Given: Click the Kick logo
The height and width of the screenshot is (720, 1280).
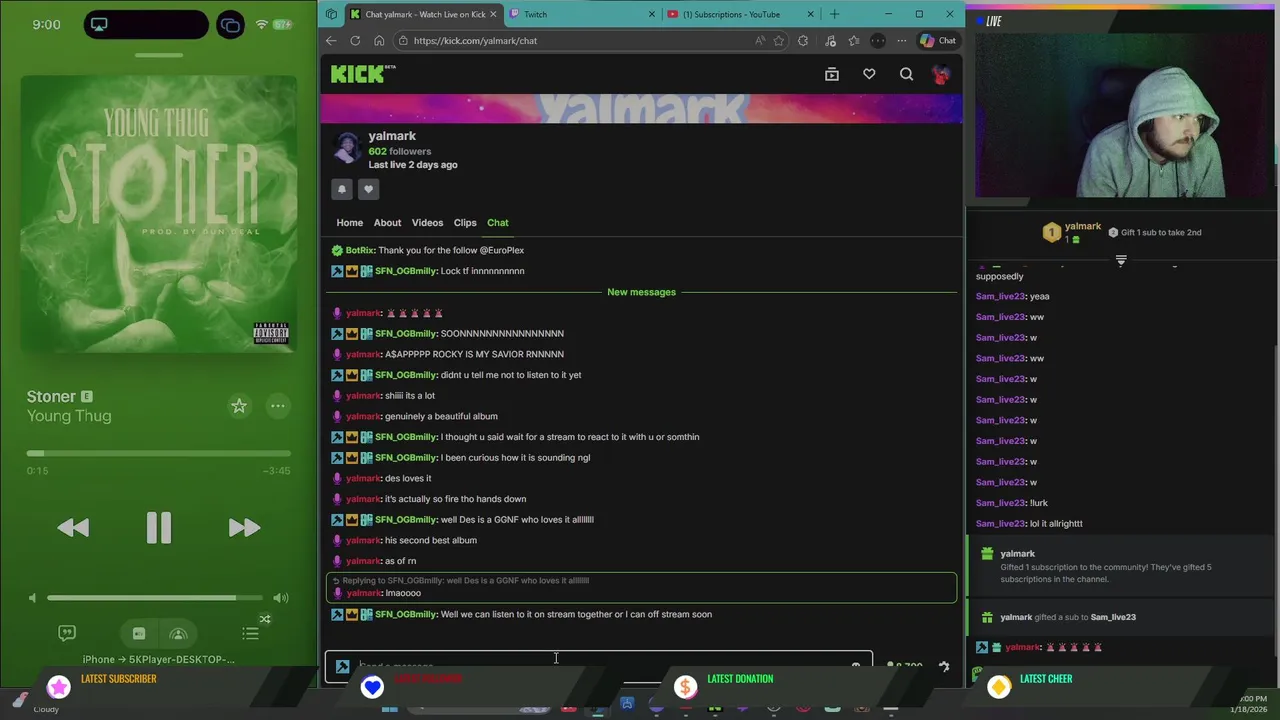Looking at the screenshot, I should coord(363,74).
